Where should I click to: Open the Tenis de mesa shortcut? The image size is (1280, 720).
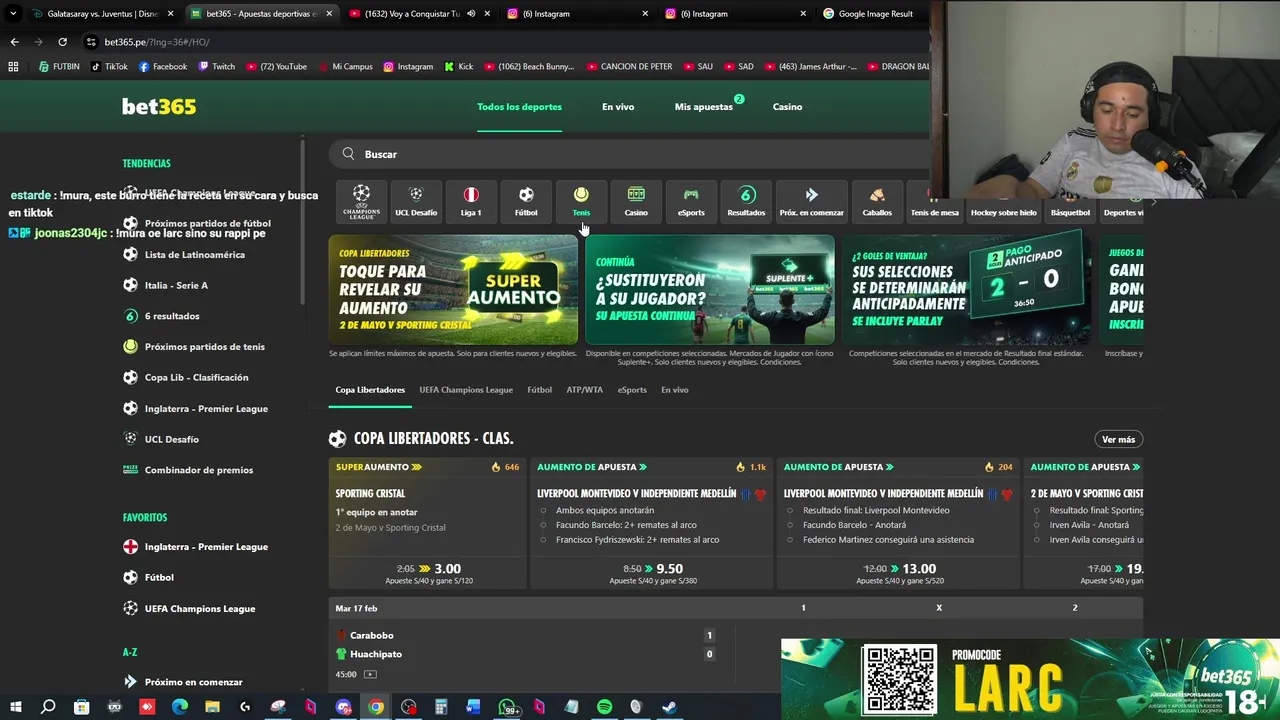coord(934,212)
